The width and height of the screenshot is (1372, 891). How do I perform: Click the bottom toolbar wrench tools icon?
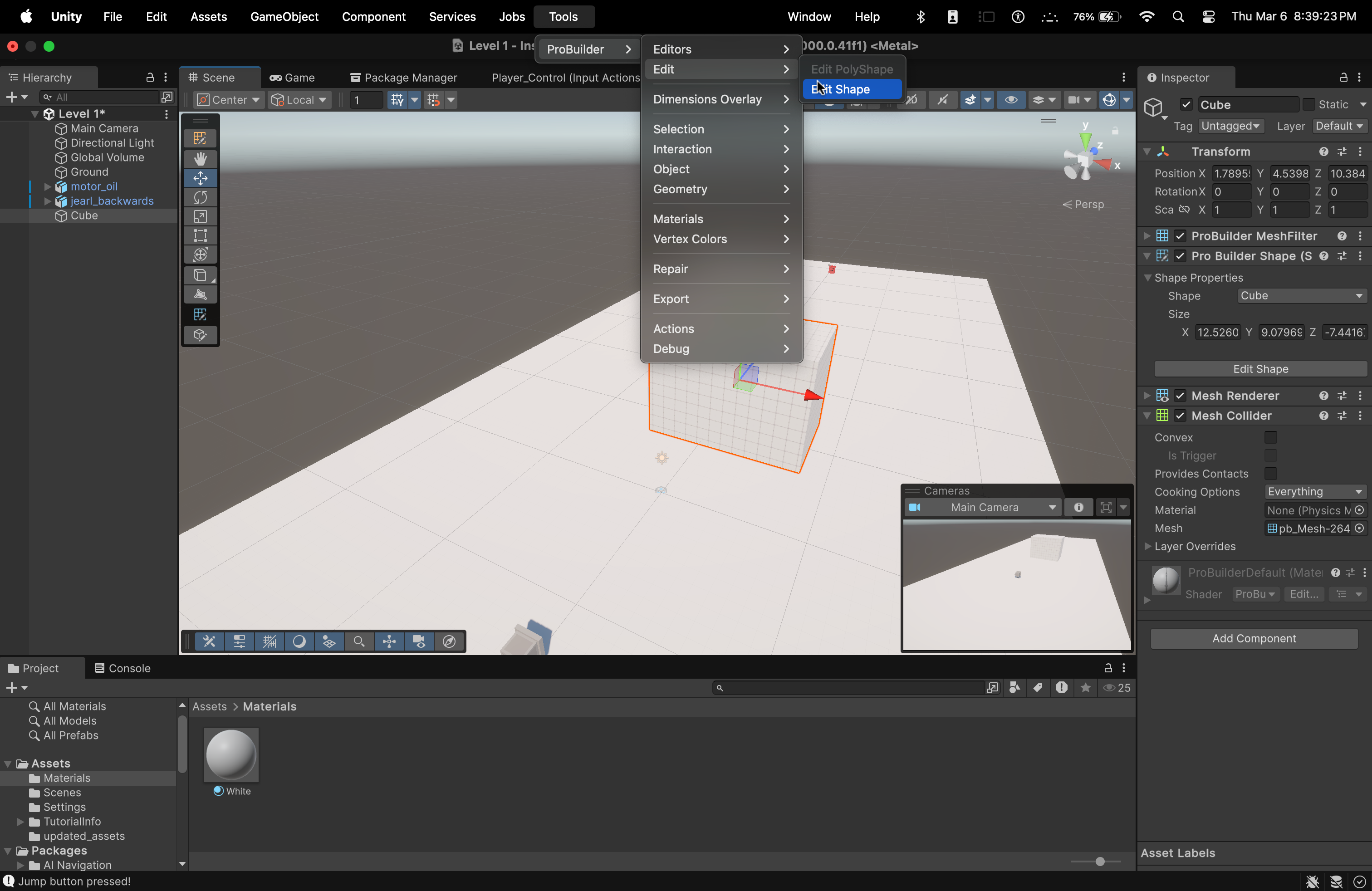(x=209, y=641)
